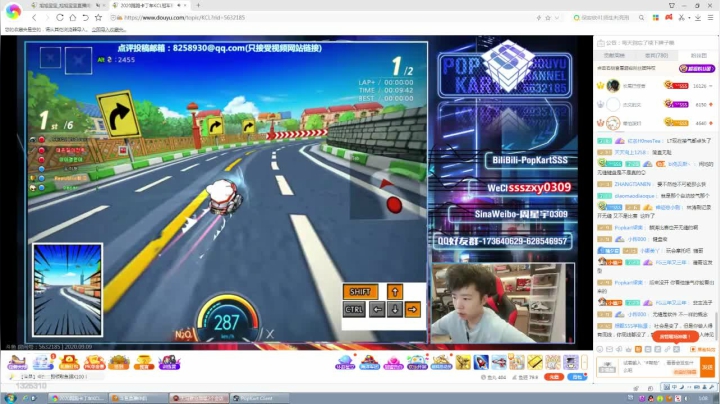
Task: Open the Windows Start button
Action: point(10,398)
